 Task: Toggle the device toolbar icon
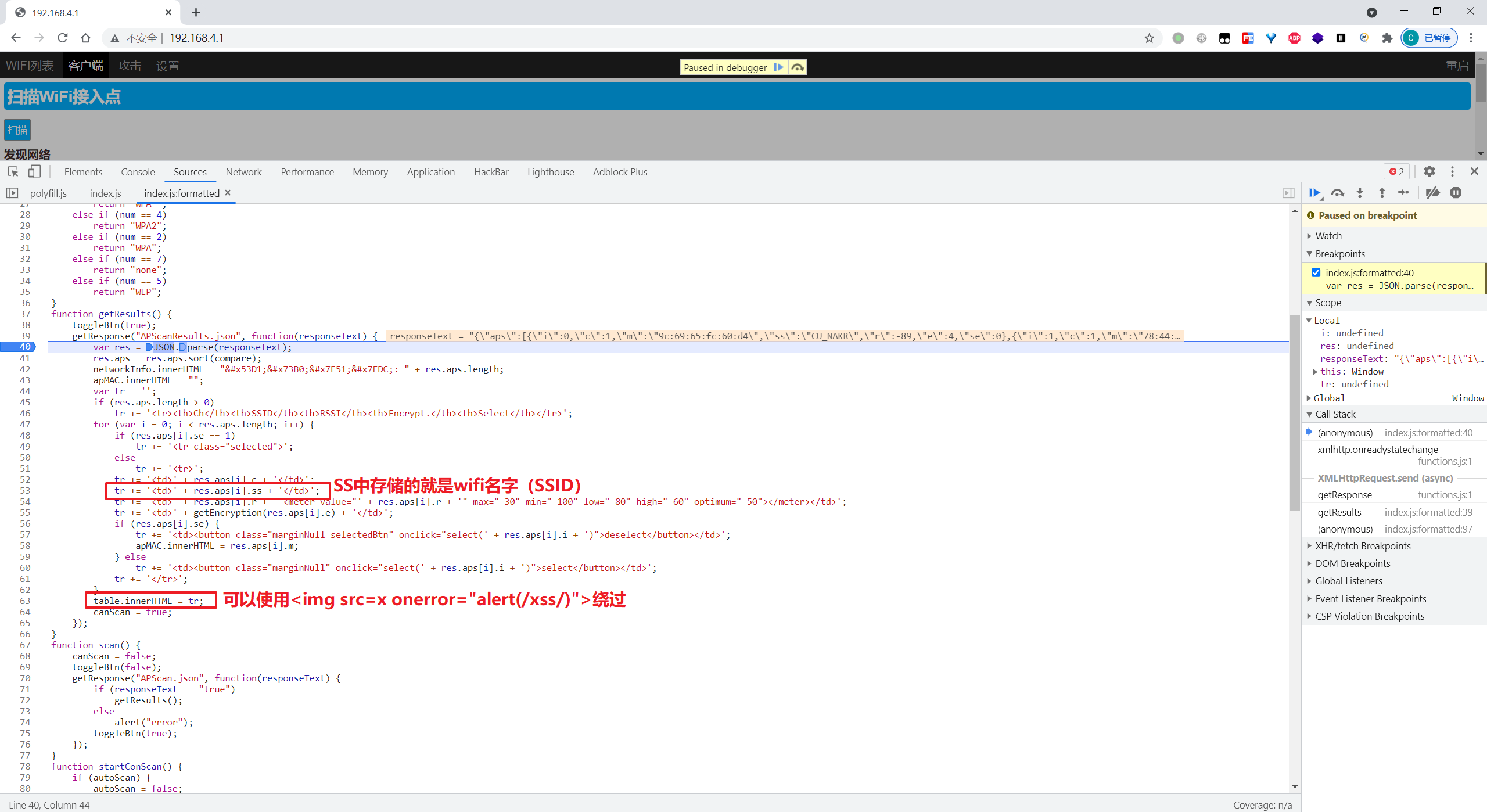[34, 171]
